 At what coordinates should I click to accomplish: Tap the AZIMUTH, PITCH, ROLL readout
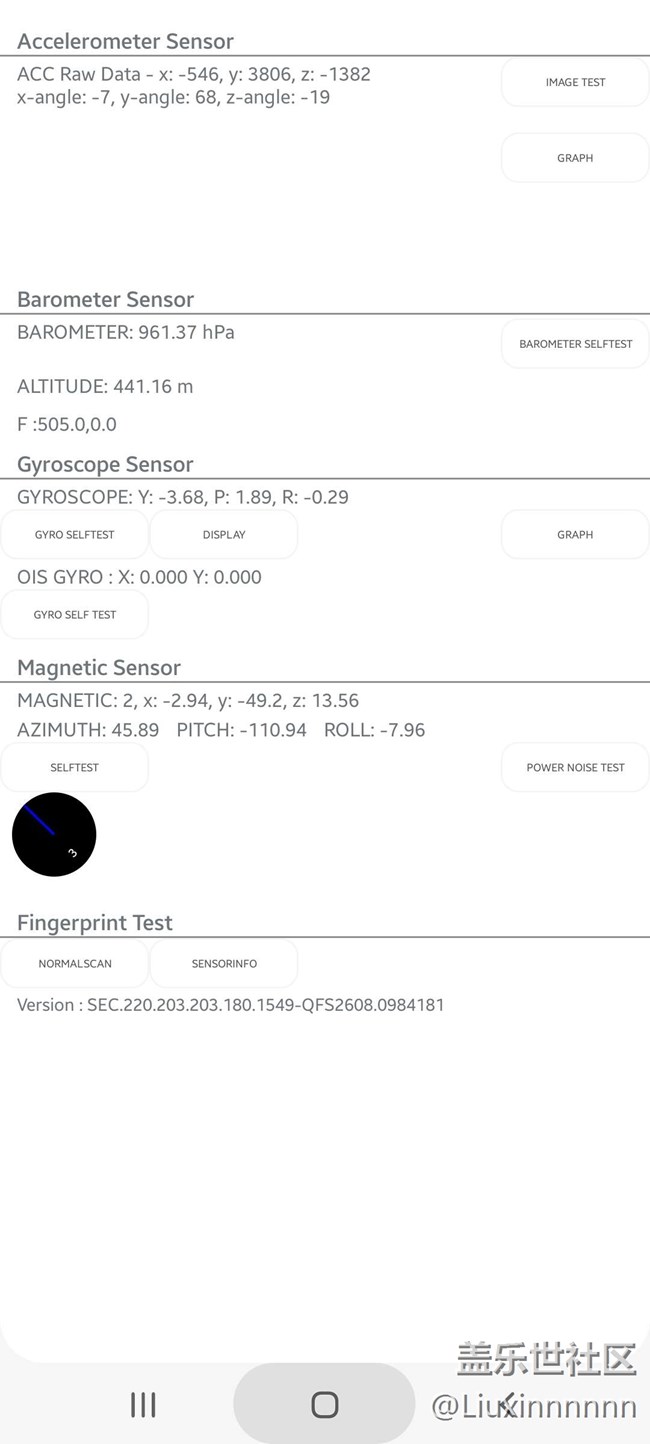(221, 730)
